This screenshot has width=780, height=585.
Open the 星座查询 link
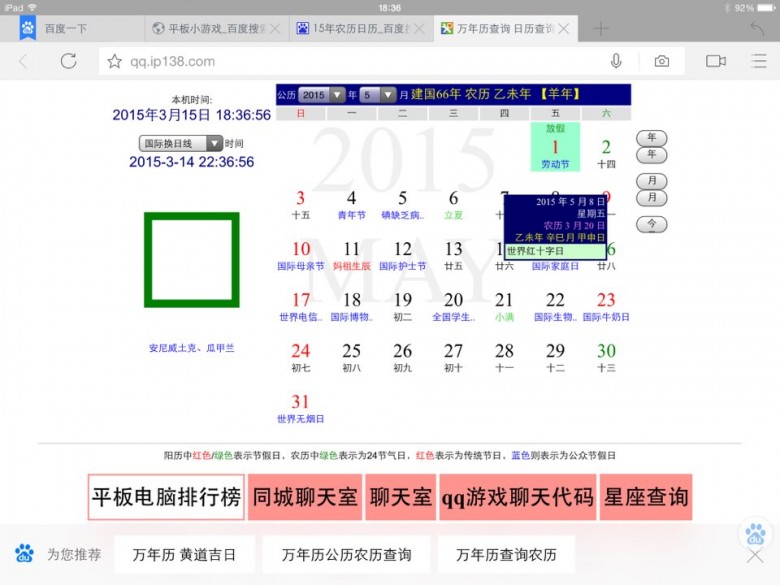(x=645, y=497)
